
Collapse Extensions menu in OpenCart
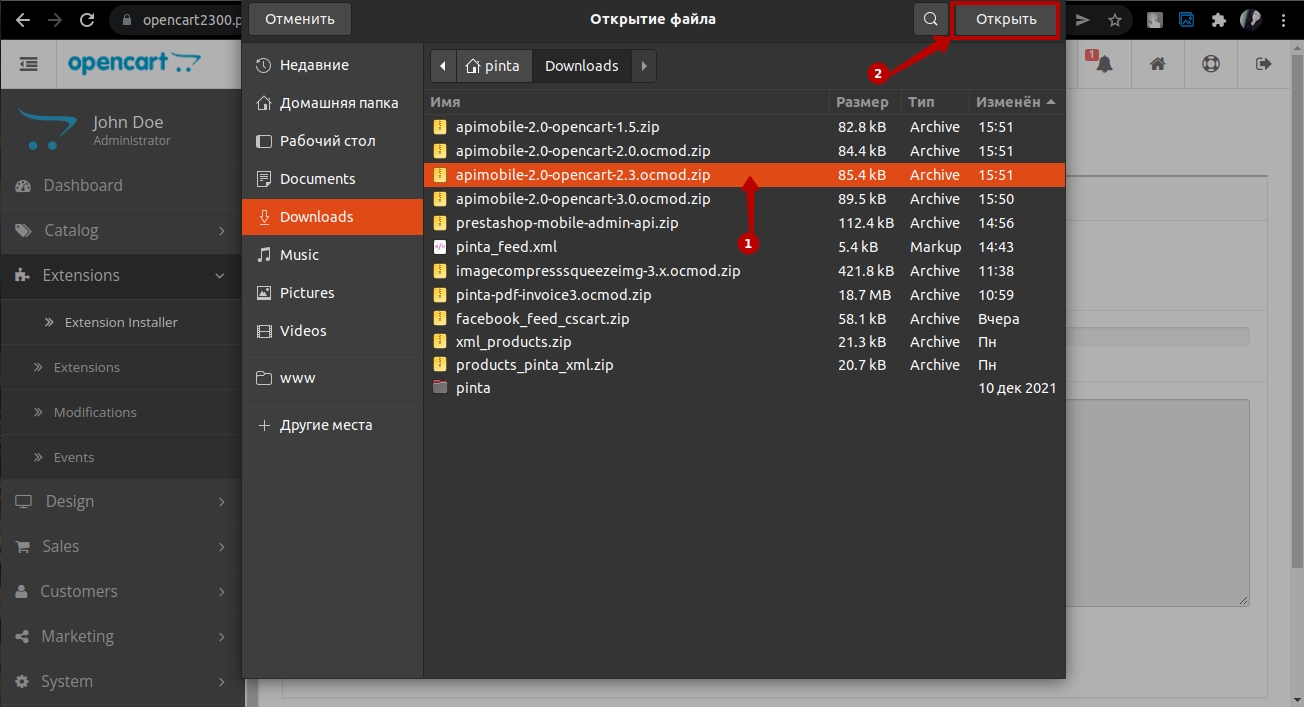point(120,275)
